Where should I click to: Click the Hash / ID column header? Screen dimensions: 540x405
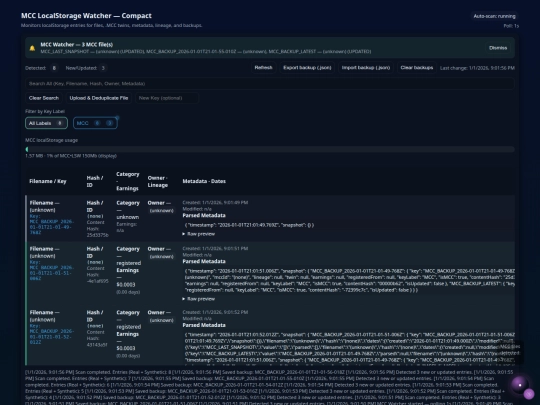pyautogui.click(x=95, y=181)
